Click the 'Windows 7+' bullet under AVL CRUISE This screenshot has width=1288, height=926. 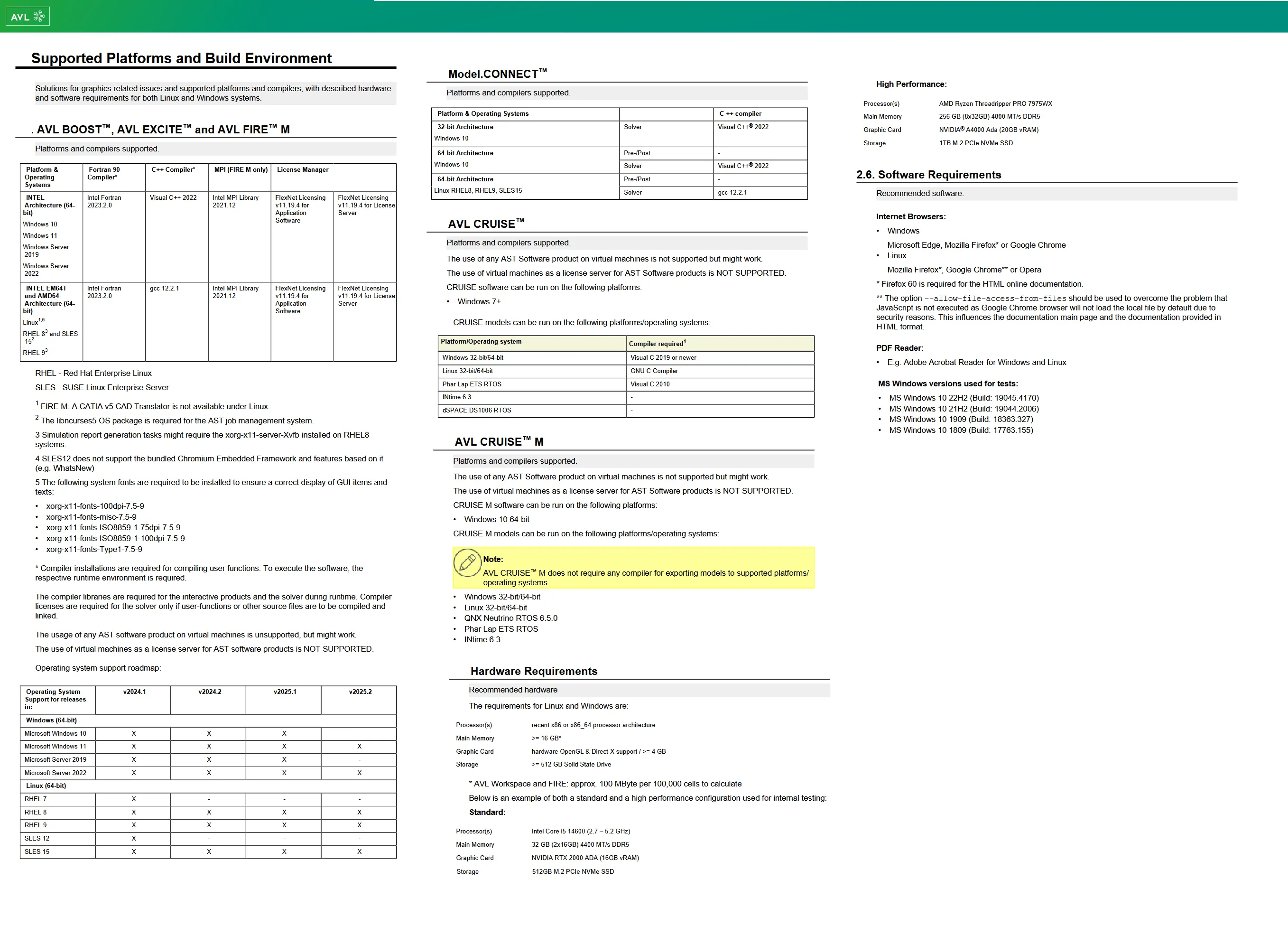(x=479, y=302)
